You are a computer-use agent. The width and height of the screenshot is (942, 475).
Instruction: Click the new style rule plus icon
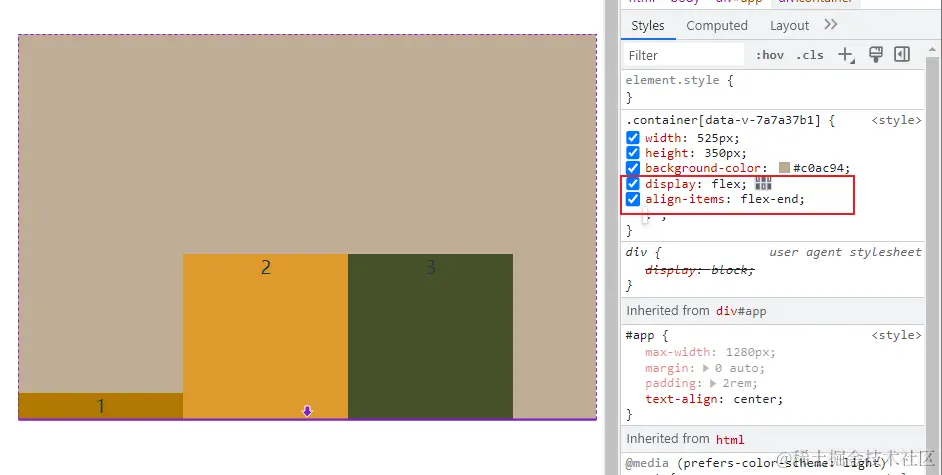point(846,55)
